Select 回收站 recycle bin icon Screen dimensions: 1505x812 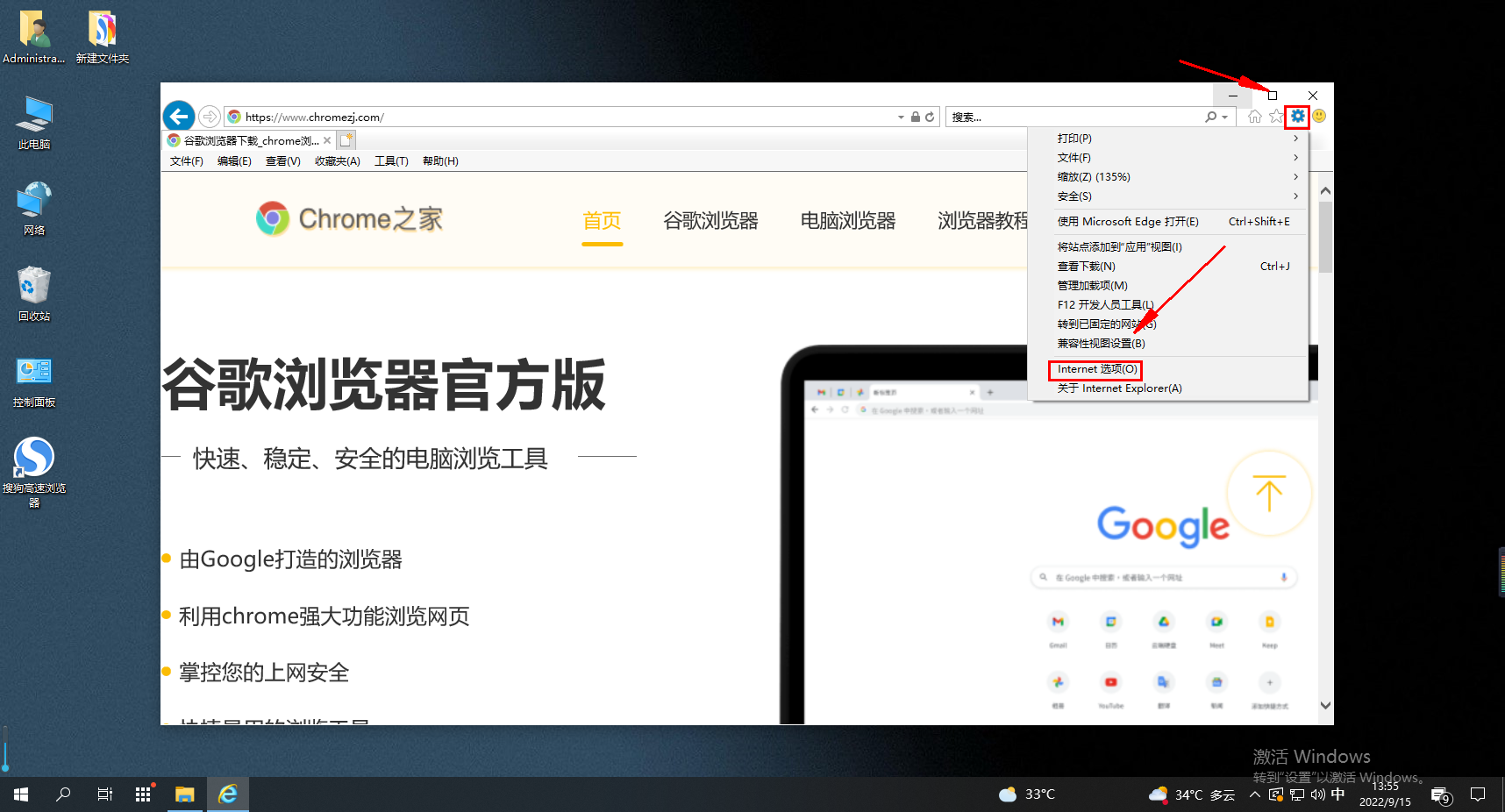click(34, 295)
